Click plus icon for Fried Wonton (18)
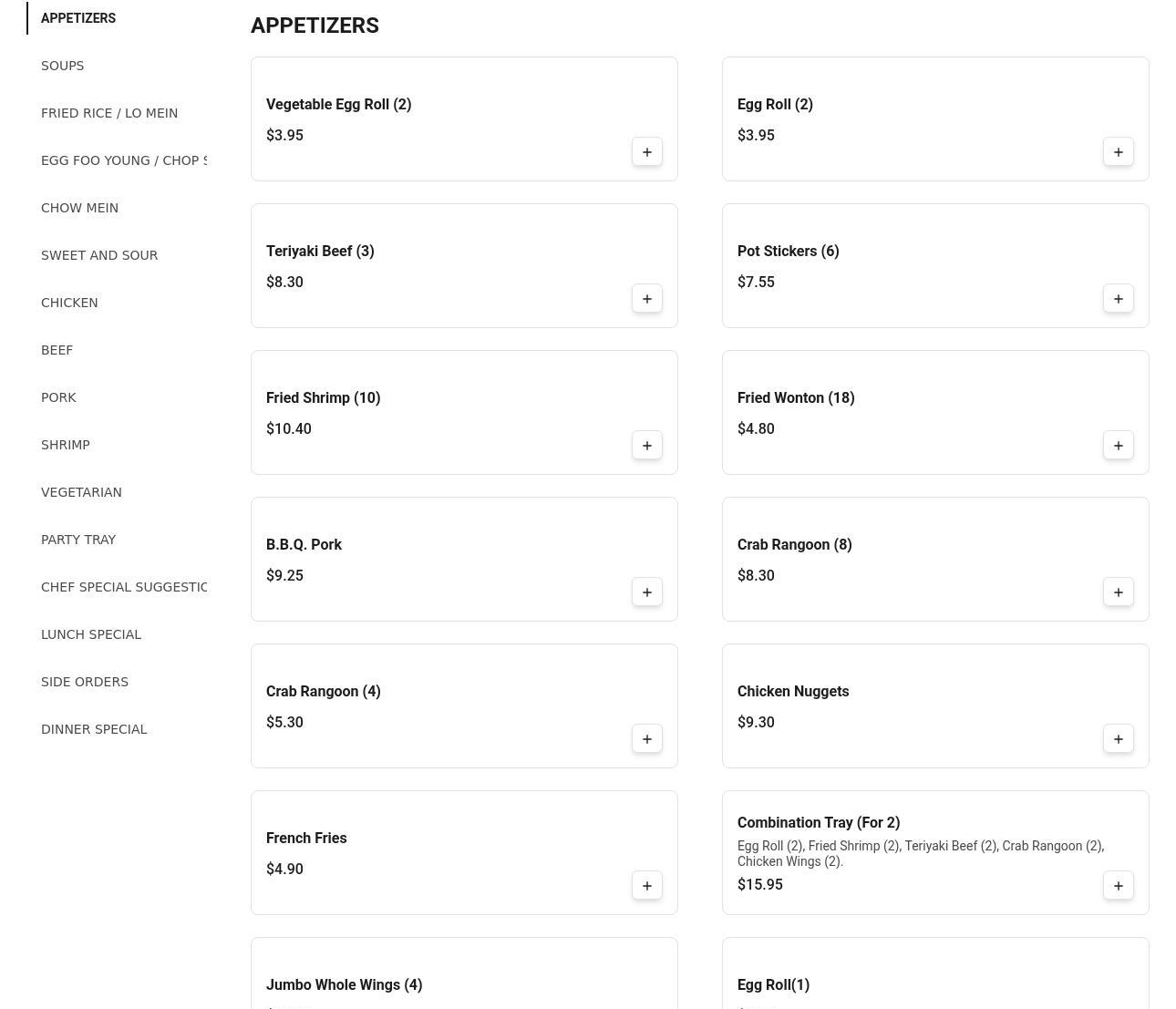1176x1009 pixels. tap(1119, 446)
